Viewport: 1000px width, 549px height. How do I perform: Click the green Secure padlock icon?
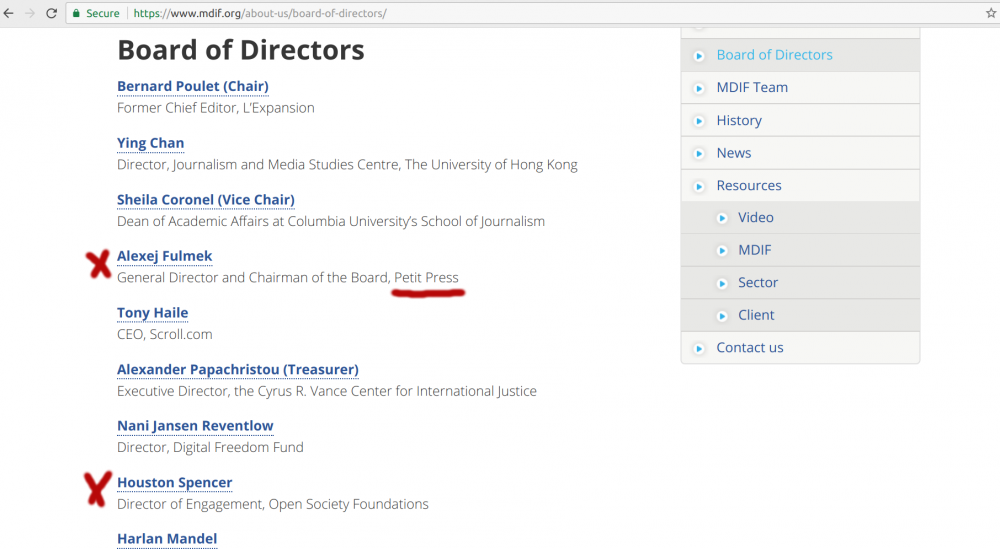(76, 13)
